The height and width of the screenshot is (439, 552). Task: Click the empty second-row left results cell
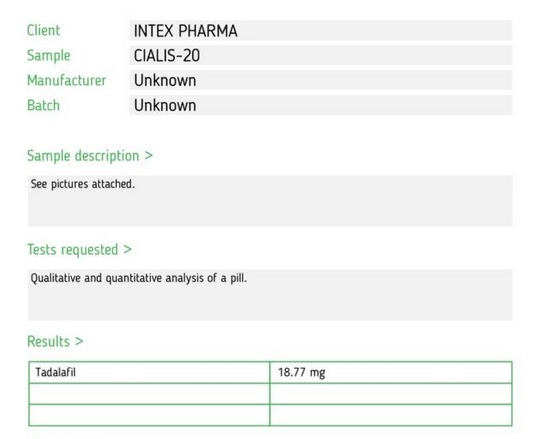(149, 394)
